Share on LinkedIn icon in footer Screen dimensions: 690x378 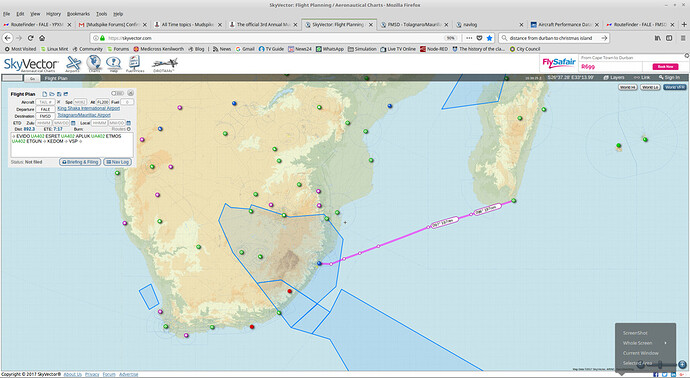[x=674, y=374]
